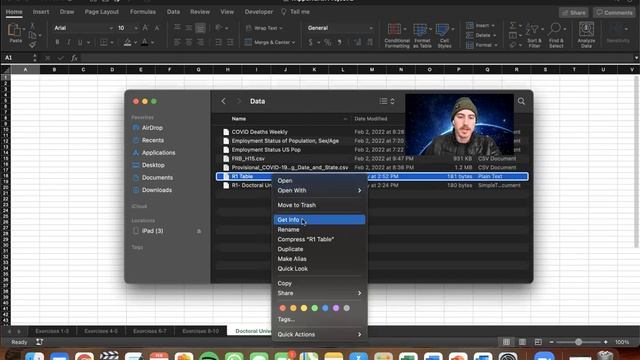Switch to Page Break Preview in status bar
Viewport: 640px width, 360px height.
coord(538,342)
